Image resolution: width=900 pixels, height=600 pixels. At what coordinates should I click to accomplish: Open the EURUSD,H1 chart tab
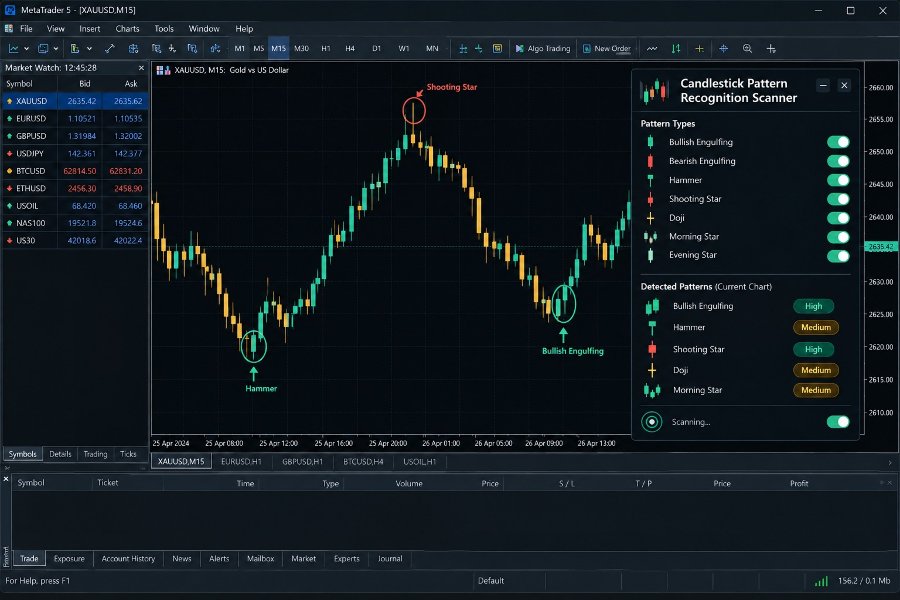pos(241,462)
